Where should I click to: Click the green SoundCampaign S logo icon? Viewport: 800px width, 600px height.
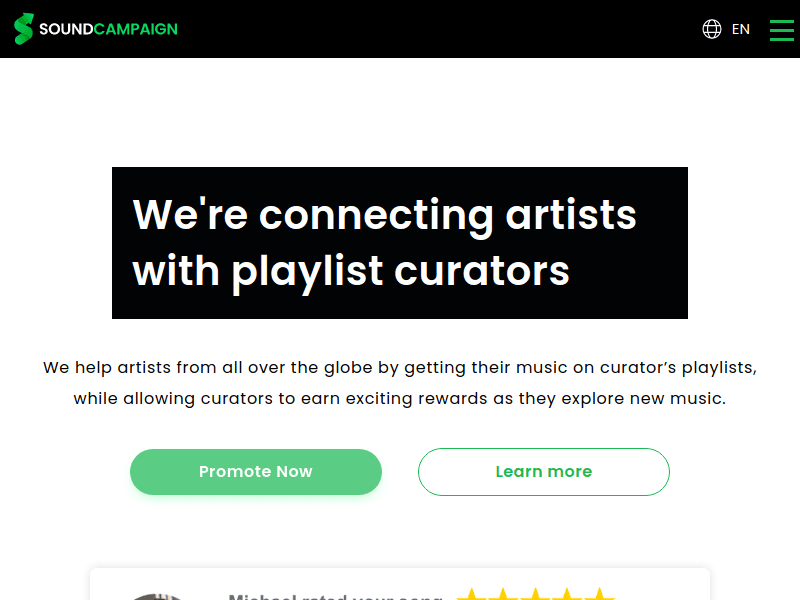point(24,29)
